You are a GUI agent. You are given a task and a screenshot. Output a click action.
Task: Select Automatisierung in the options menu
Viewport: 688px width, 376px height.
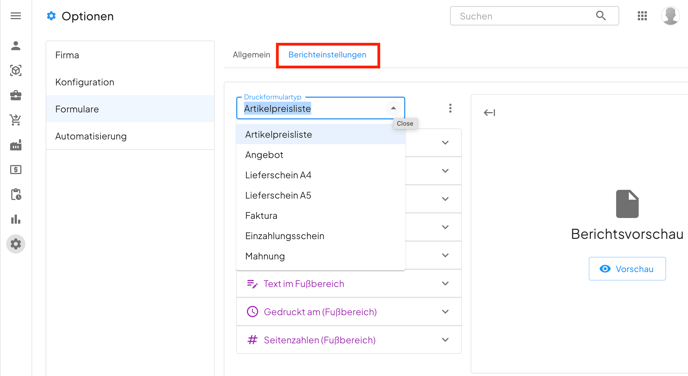130,136
